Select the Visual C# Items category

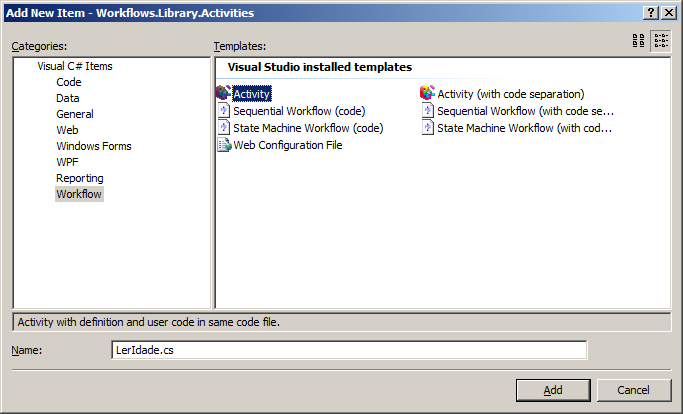pos(75,66)
